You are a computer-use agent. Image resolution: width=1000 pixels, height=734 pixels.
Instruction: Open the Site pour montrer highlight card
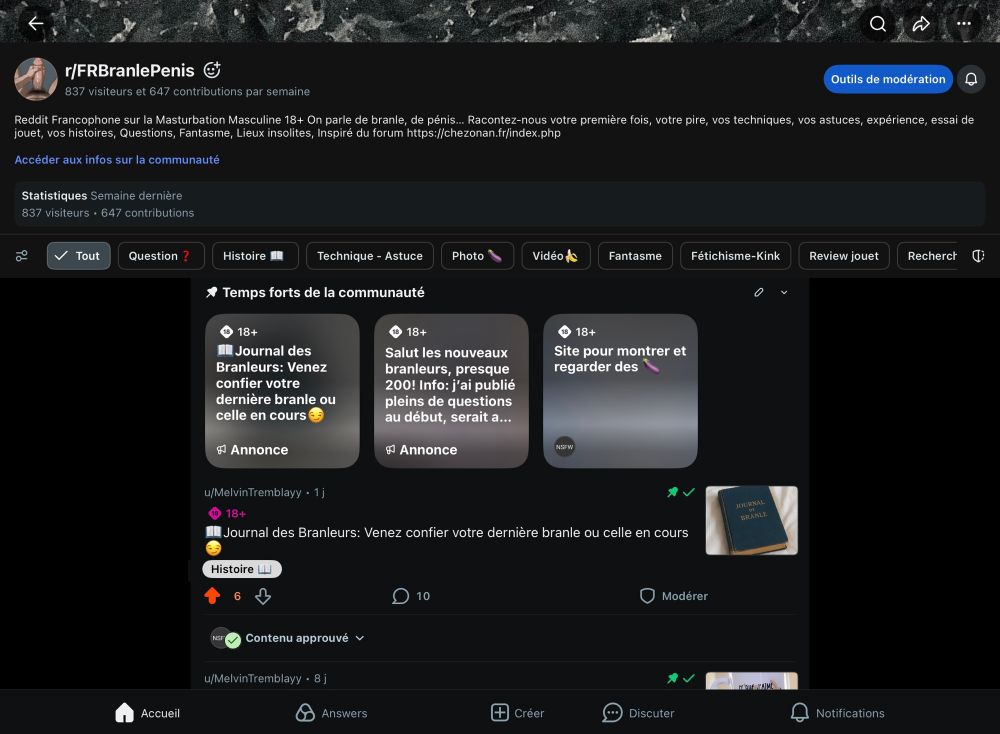point(620,391)
